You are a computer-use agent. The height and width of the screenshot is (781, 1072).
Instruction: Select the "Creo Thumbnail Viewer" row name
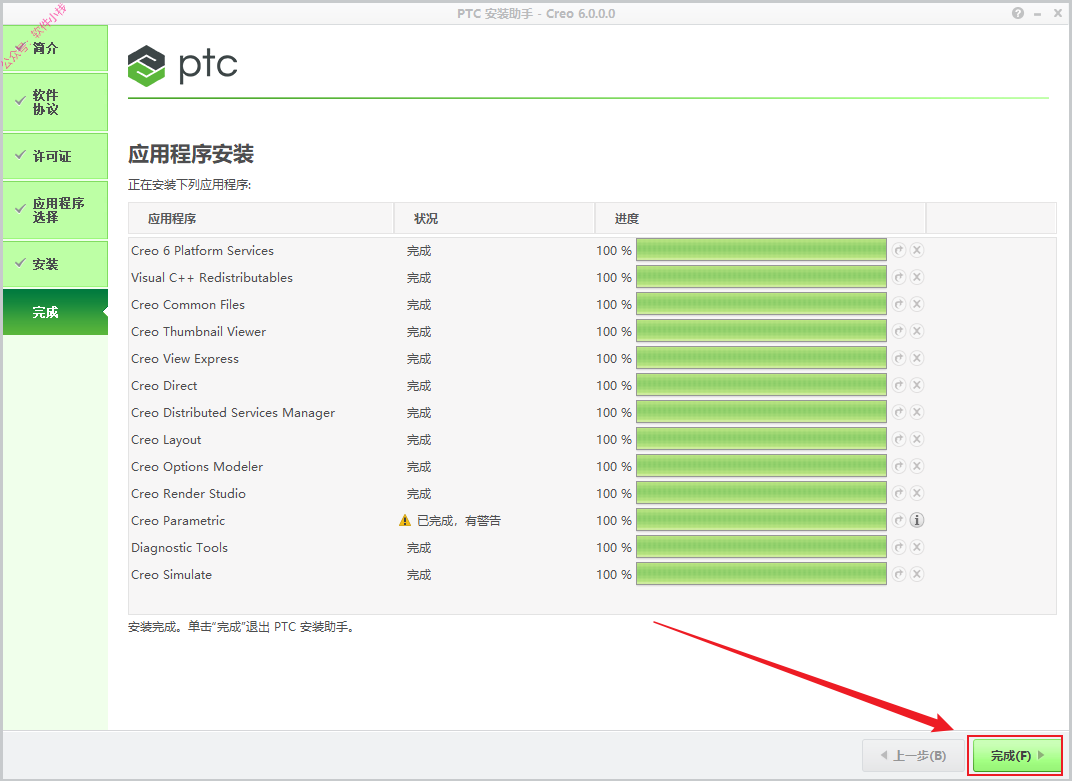[198, 331]
